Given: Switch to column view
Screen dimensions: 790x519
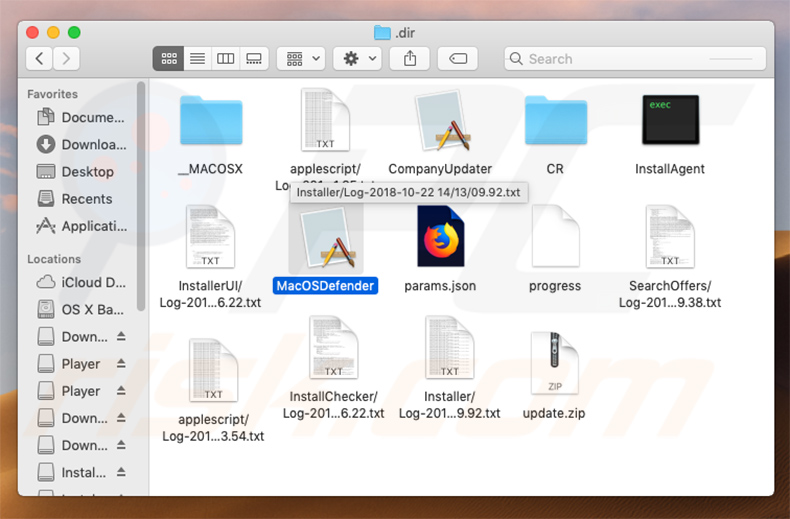Looking at the screenshot, I should [x=225, y=59].
